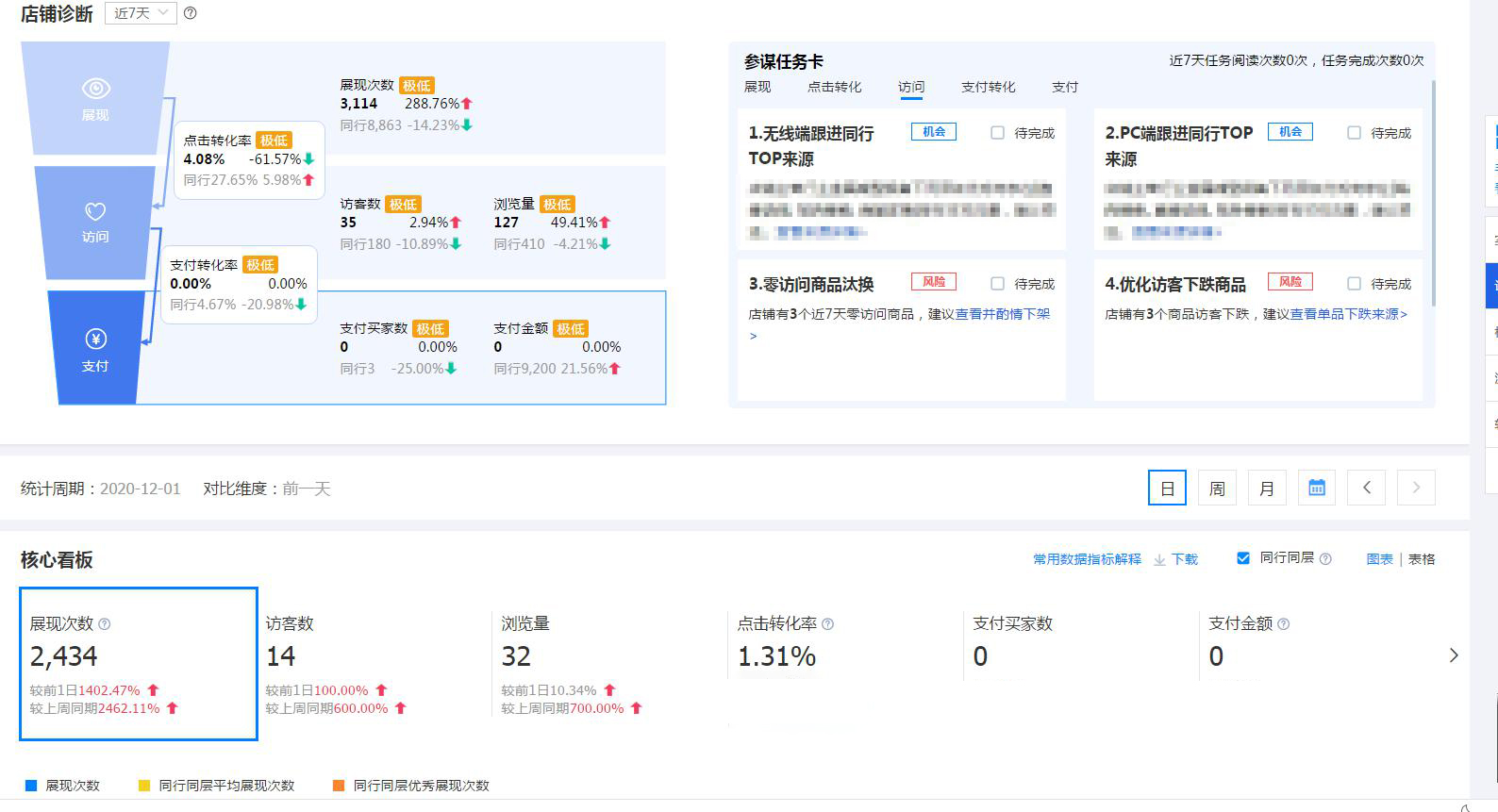Click the help icon next to 展现次数 metric

[x=105, y=624]
